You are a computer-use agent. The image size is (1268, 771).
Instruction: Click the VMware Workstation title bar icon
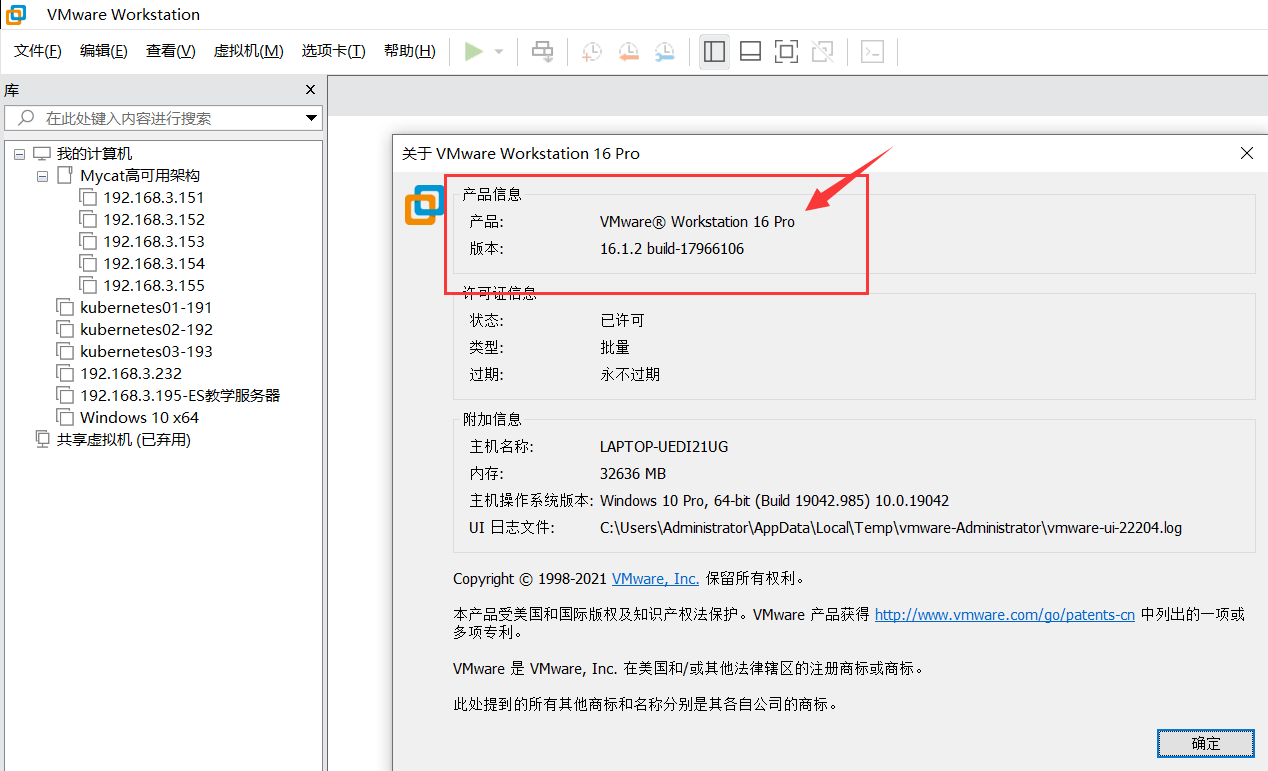pyautogui.click(x=16, y=15)
